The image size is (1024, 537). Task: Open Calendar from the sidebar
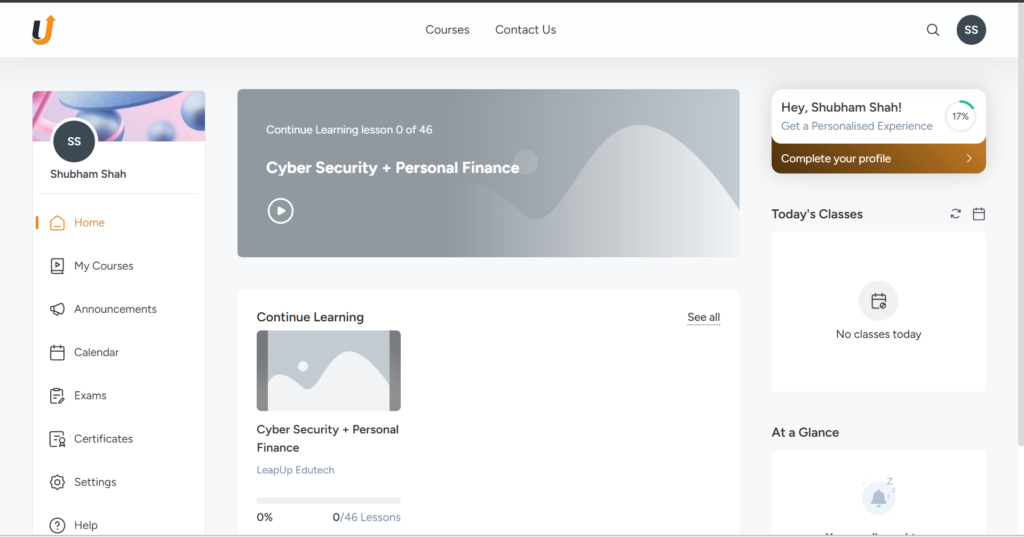point(96,352)
